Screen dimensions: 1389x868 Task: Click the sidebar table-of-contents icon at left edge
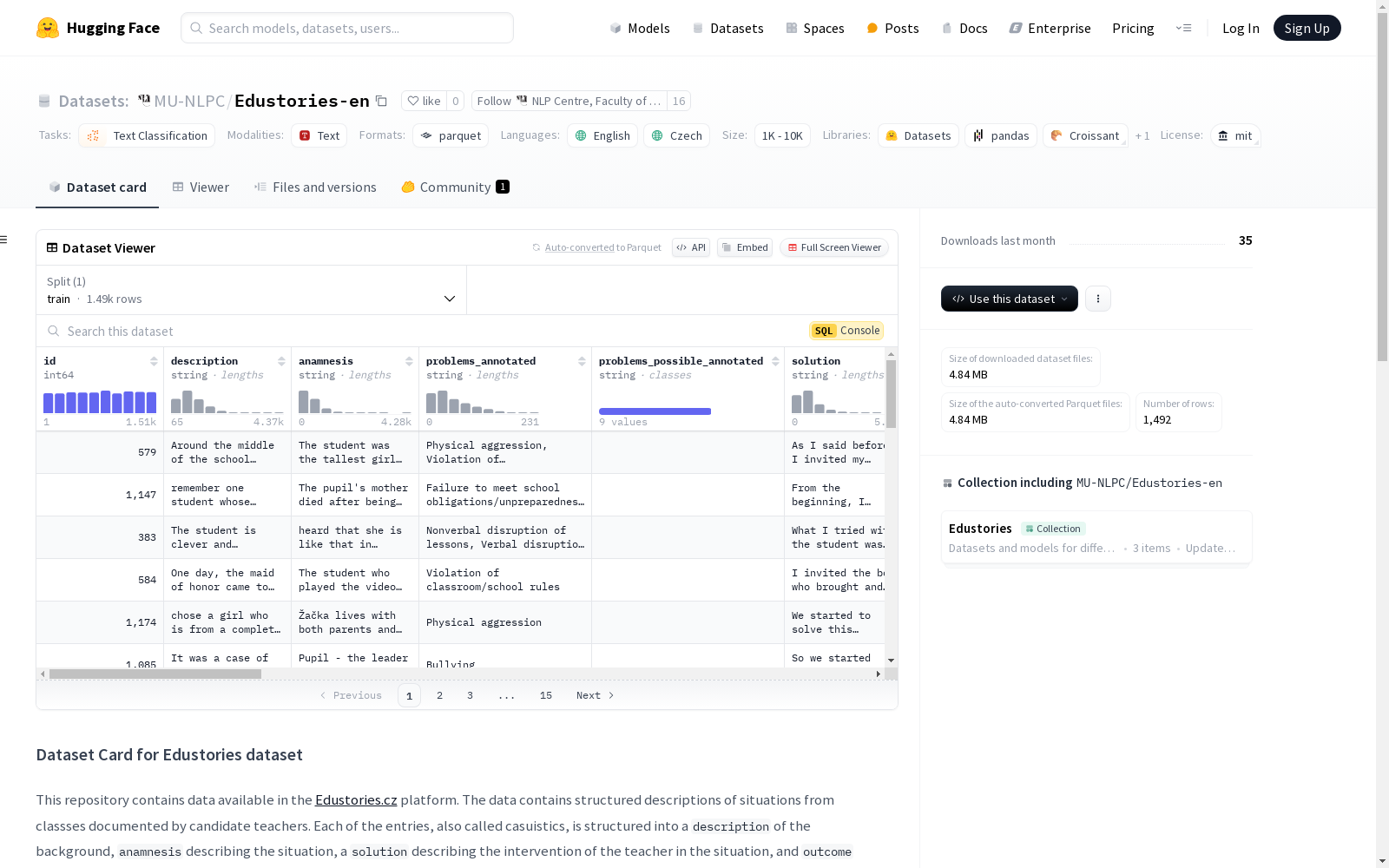[x=3, y=240]
